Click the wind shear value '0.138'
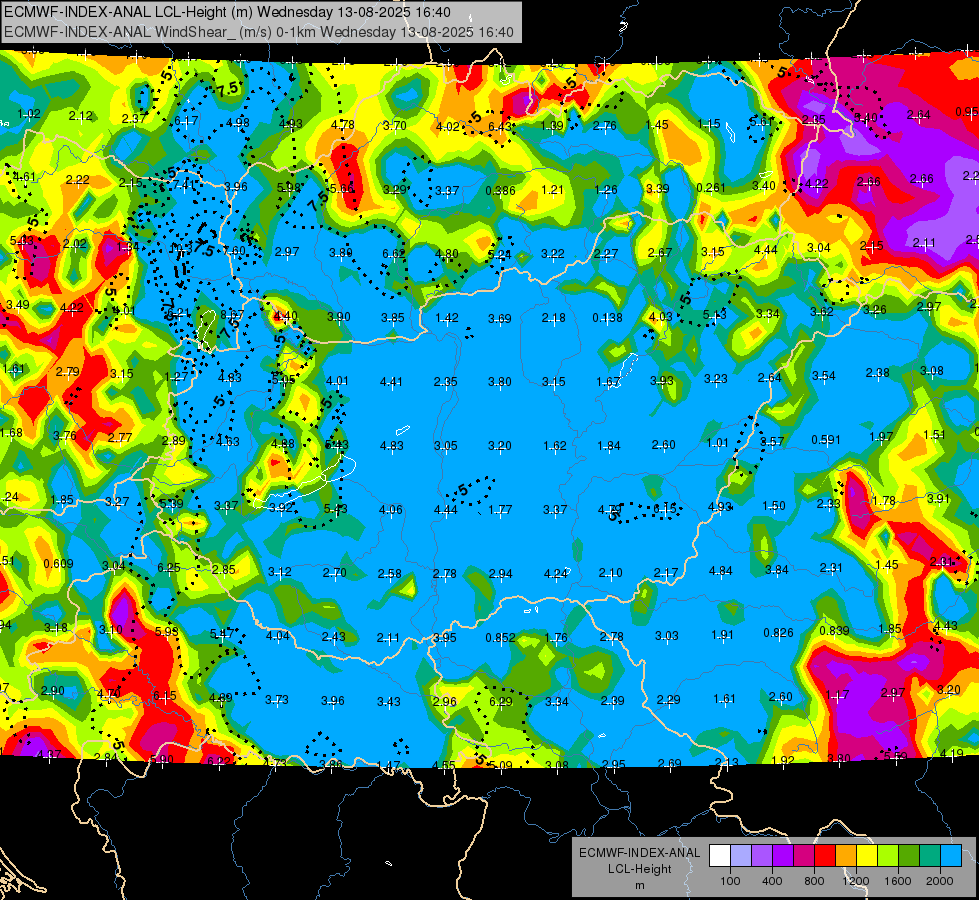 tap(607, 317)
